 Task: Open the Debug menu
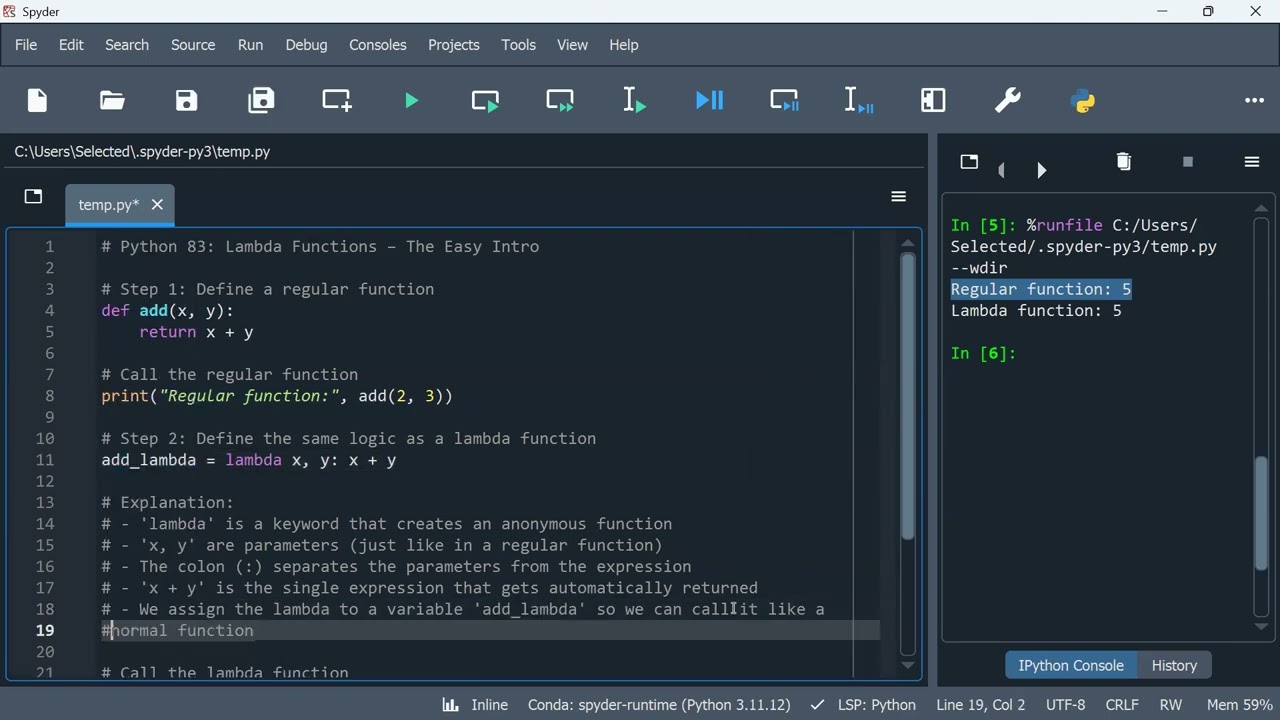click(306, 45)
